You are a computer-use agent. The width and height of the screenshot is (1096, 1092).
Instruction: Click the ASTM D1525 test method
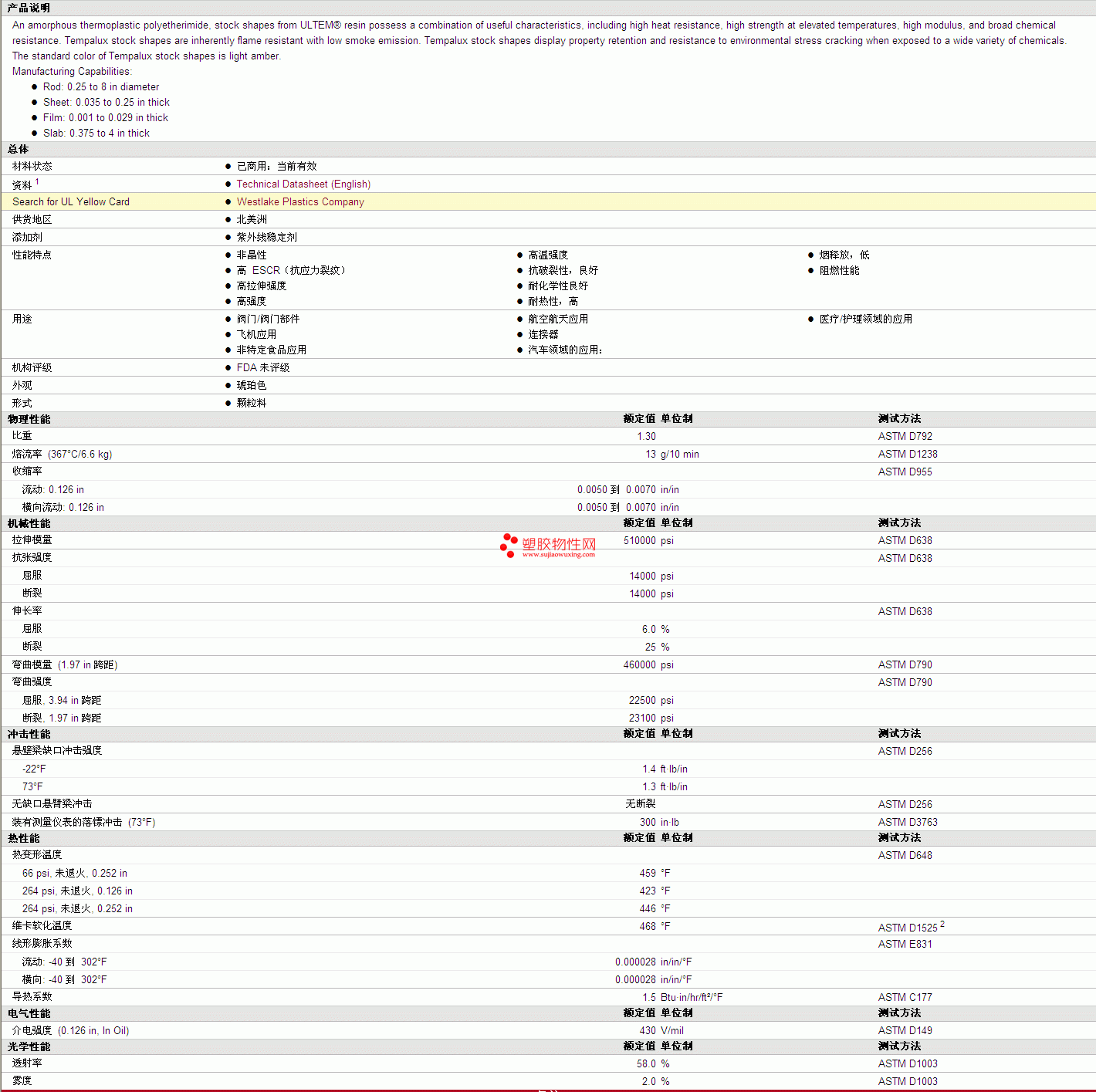908,927
